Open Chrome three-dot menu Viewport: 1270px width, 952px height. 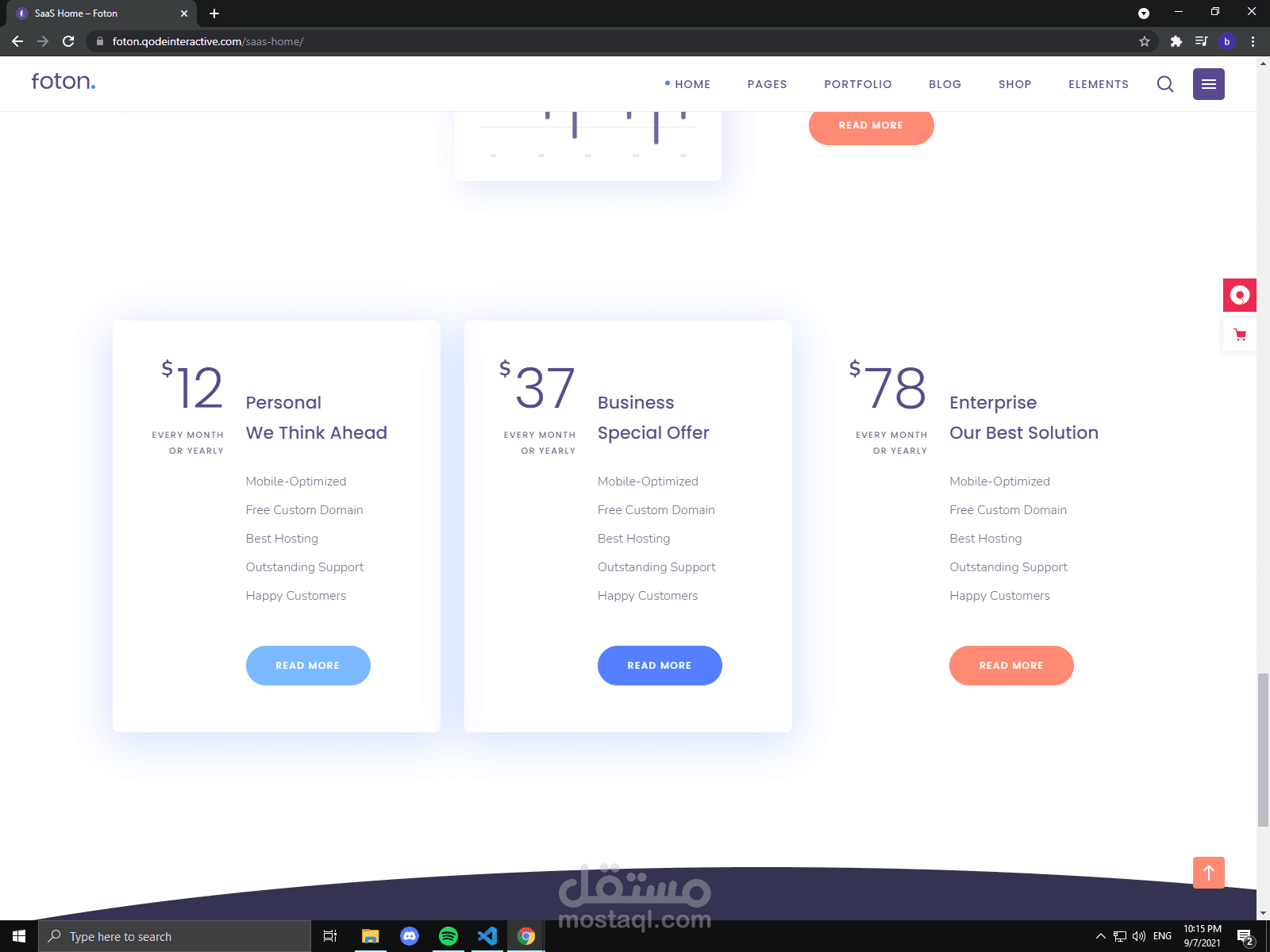(1253, 41)
